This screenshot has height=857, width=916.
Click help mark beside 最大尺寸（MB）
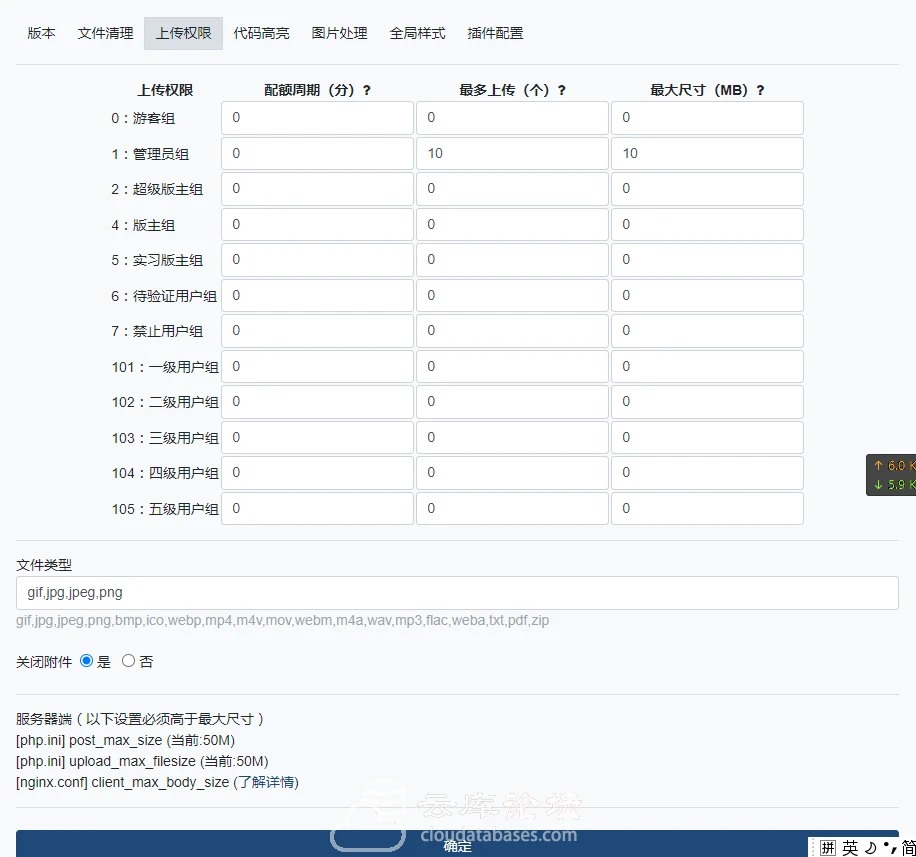coord(760,91)
